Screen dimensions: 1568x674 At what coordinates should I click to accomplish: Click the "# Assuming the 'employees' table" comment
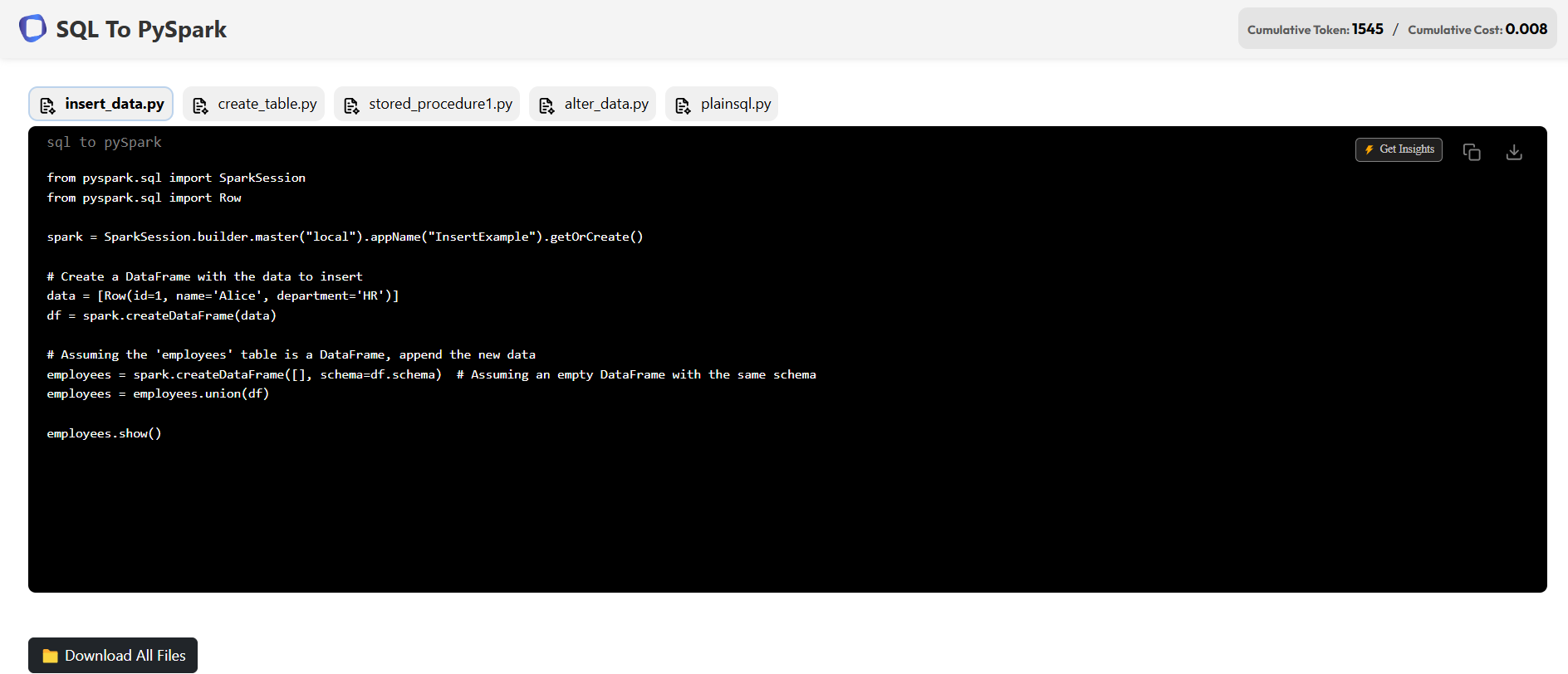coord(291,354)
